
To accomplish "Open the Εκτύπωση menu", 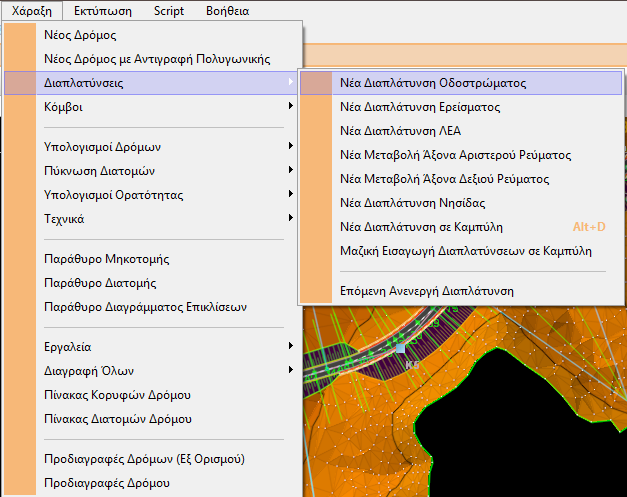I will (x=103, y=11).
